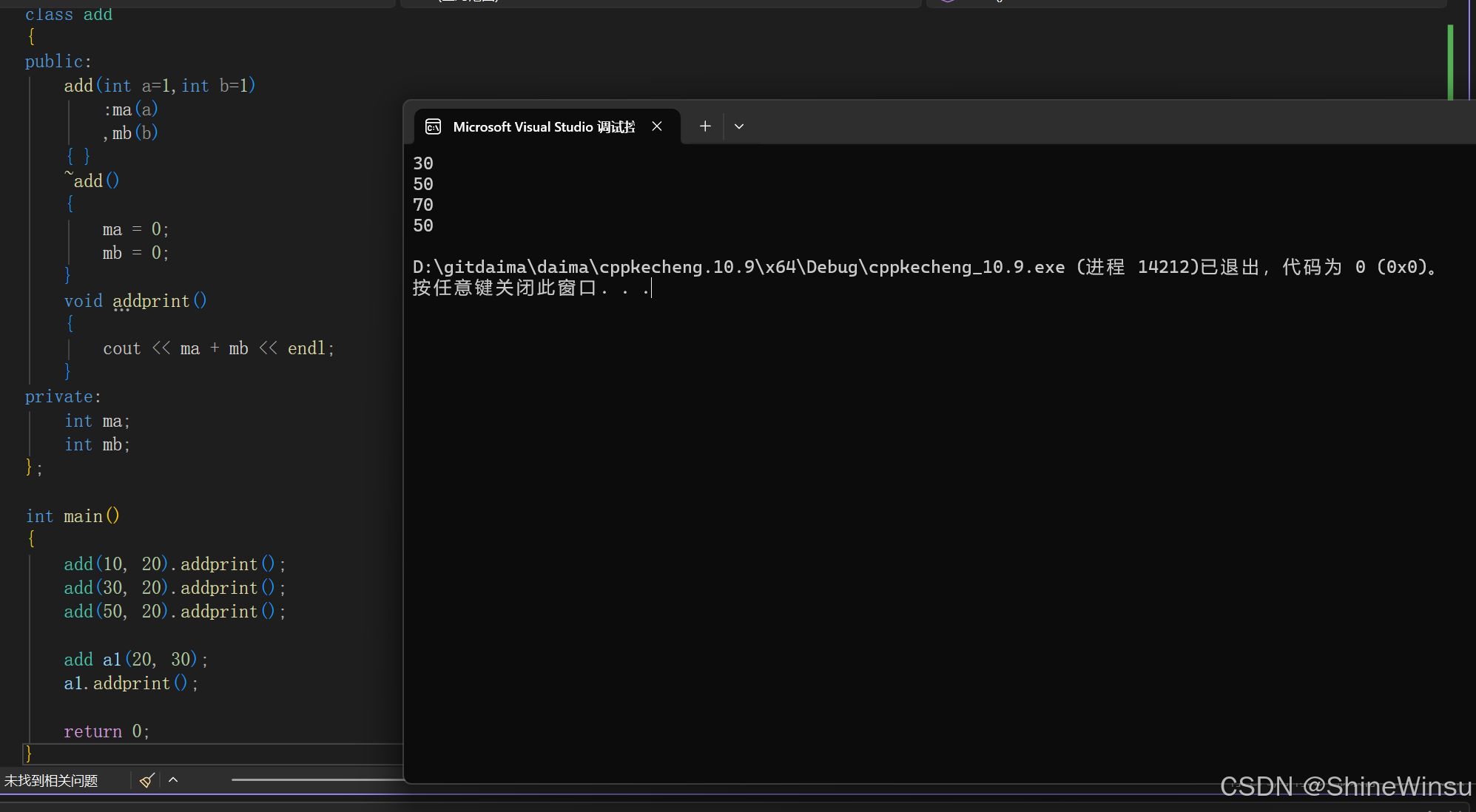Click the first output value 30 in console
The height and width of the screenshot is (812, 1476).
(x=423, y=163)
